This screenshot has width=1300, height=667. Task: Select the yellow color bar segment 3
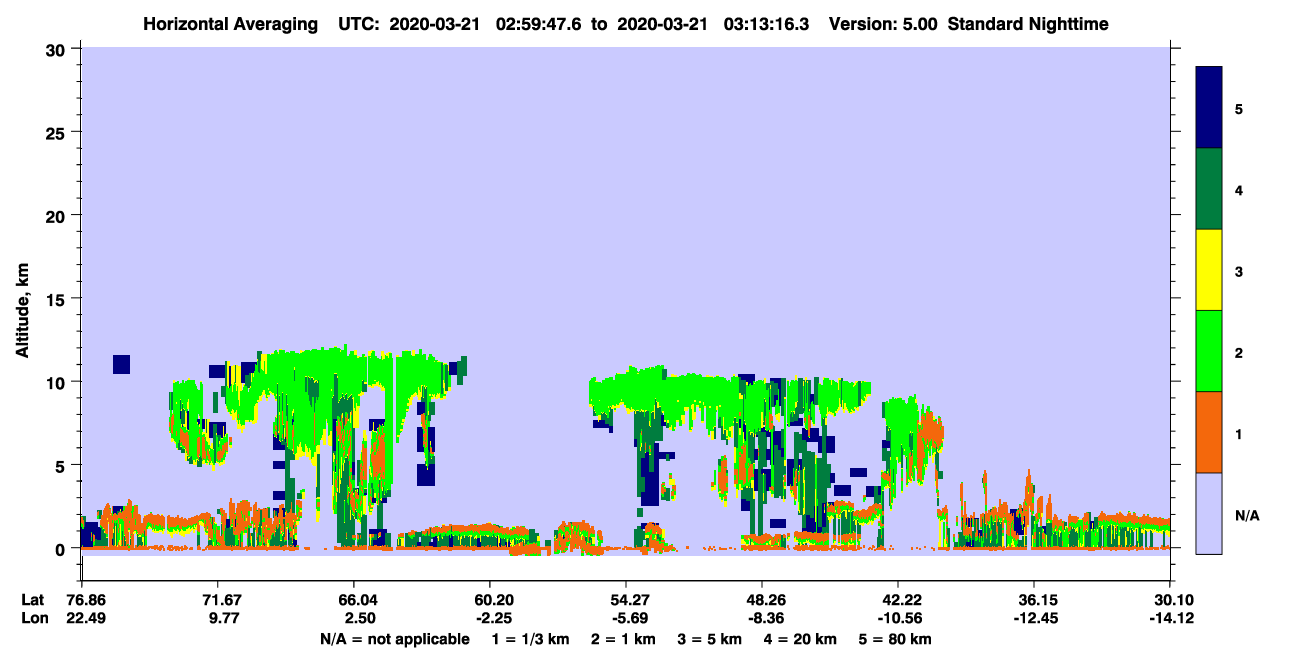tap(1209, 270)
